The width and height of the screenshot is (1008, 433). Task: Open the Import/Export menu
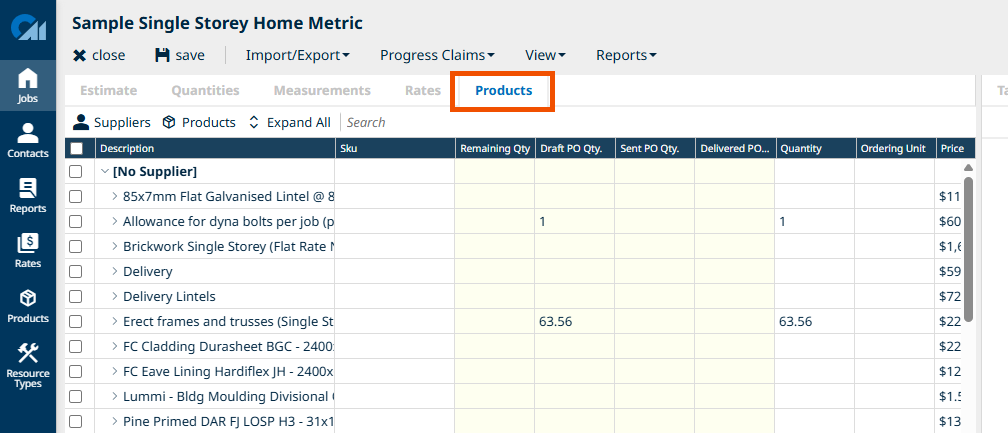coord(298,55)
